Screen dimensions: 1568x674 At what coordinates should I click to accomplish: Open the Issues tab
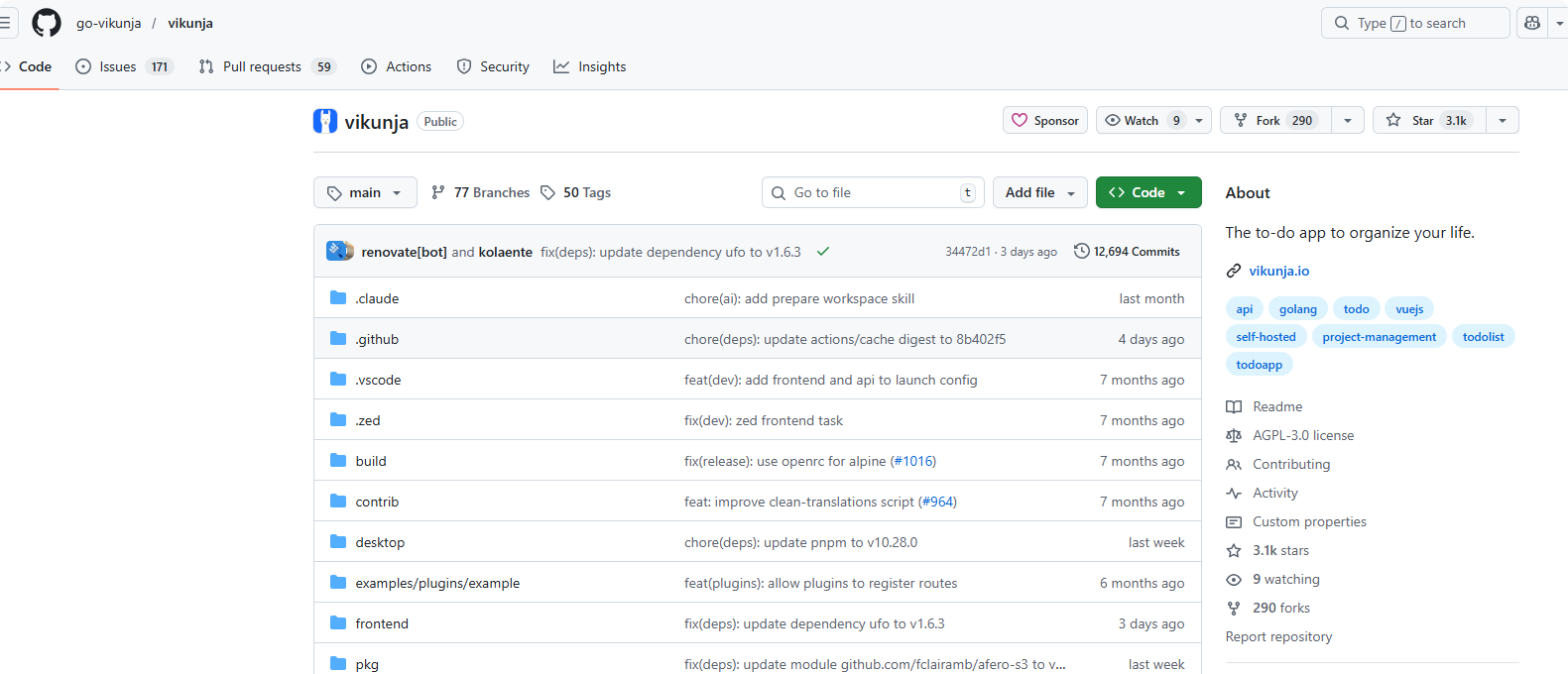tap(118, 66)
